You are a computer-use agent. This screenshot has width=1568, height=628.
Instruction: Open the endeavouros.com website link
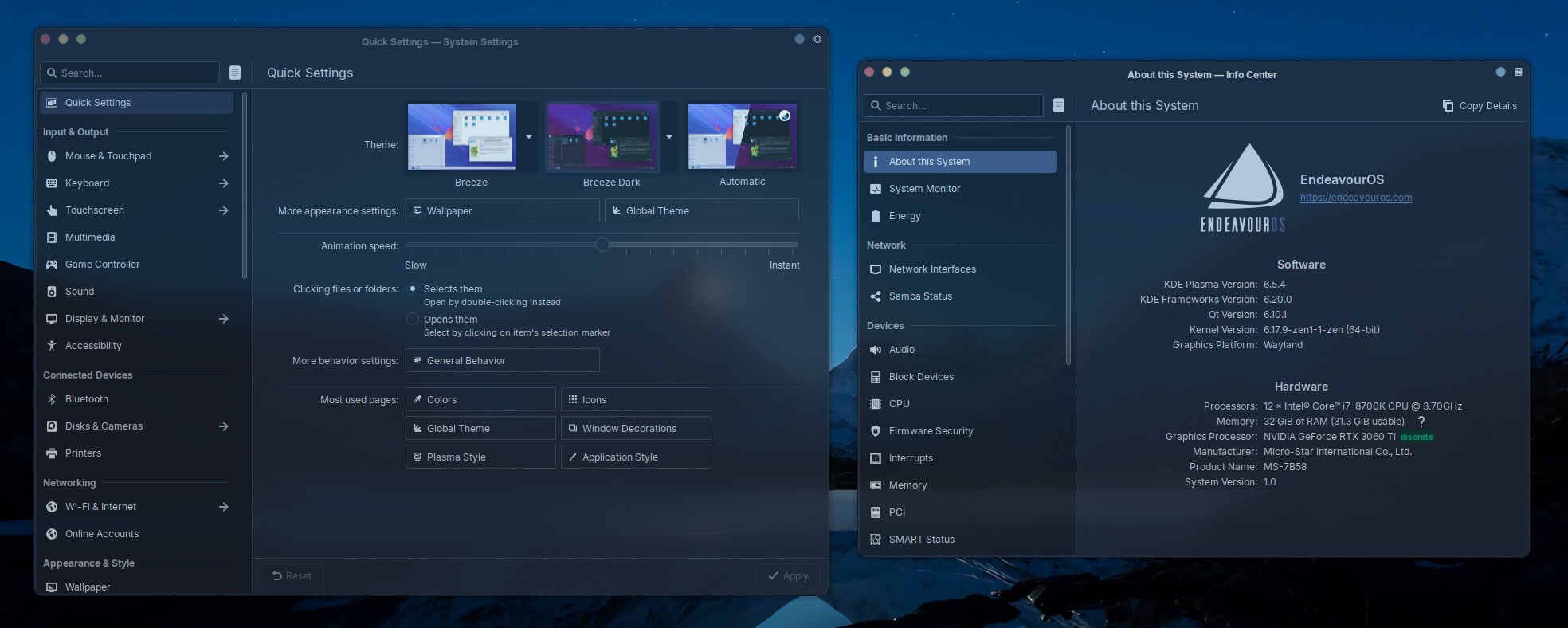[1355, 198]
